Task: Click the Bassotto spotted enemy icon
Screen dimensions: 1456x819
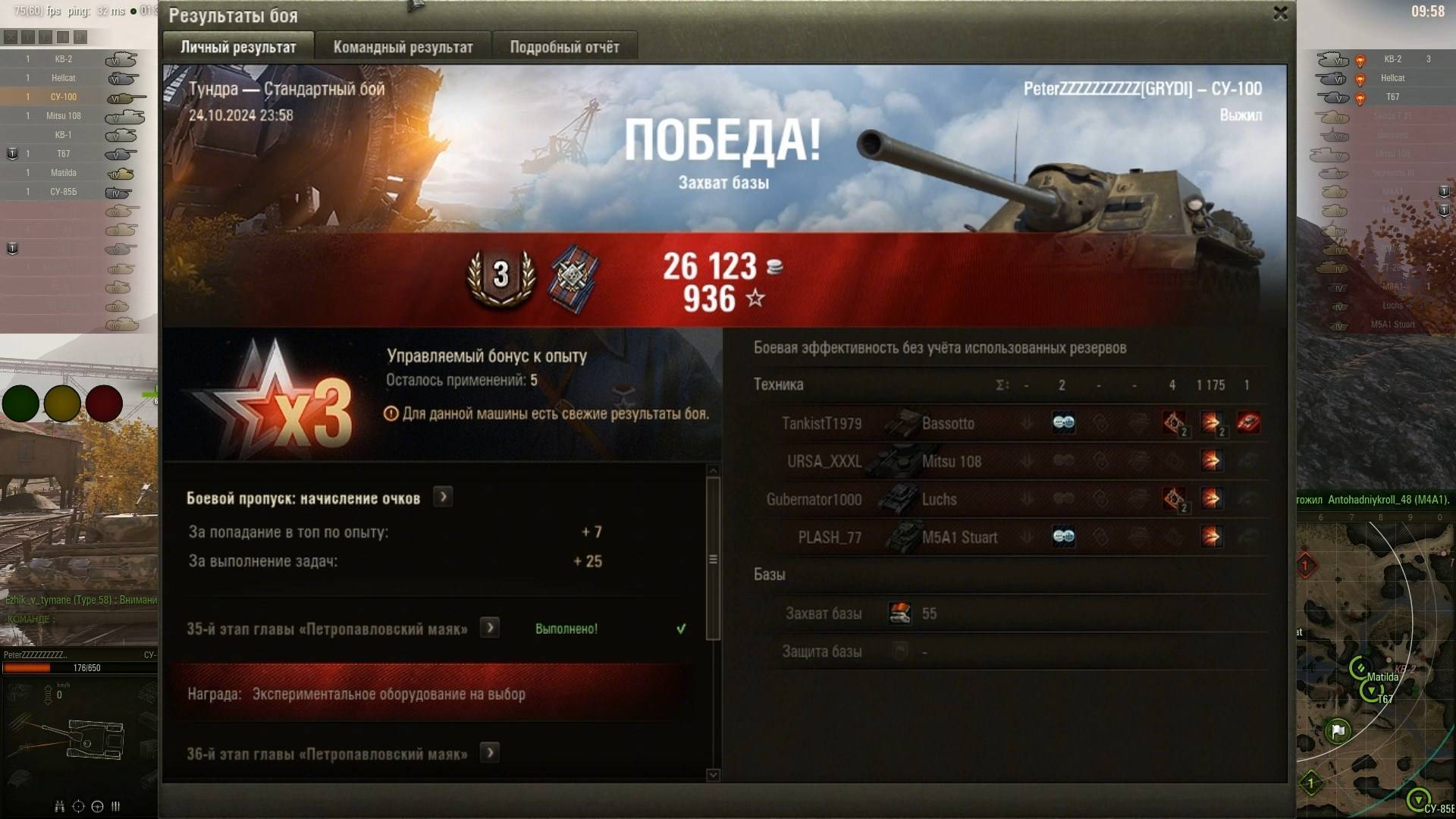Action: pyautogui.click(x=1063, y=423)
